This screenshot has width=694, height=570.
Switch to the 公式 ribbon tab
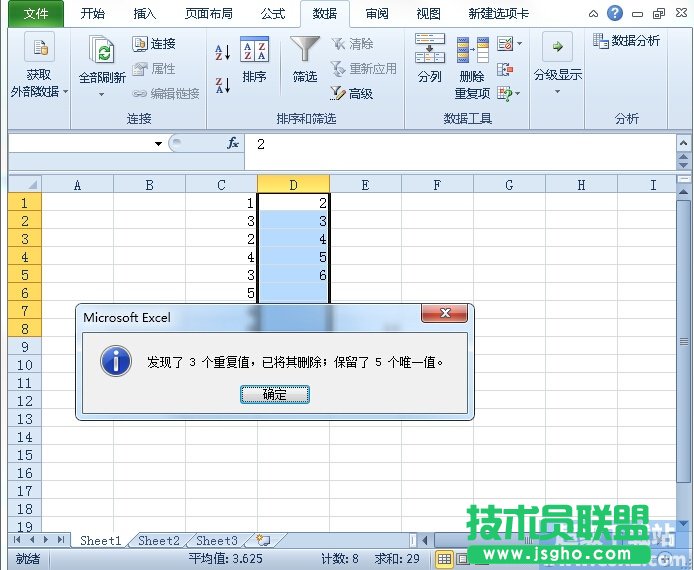pos(272,14)
